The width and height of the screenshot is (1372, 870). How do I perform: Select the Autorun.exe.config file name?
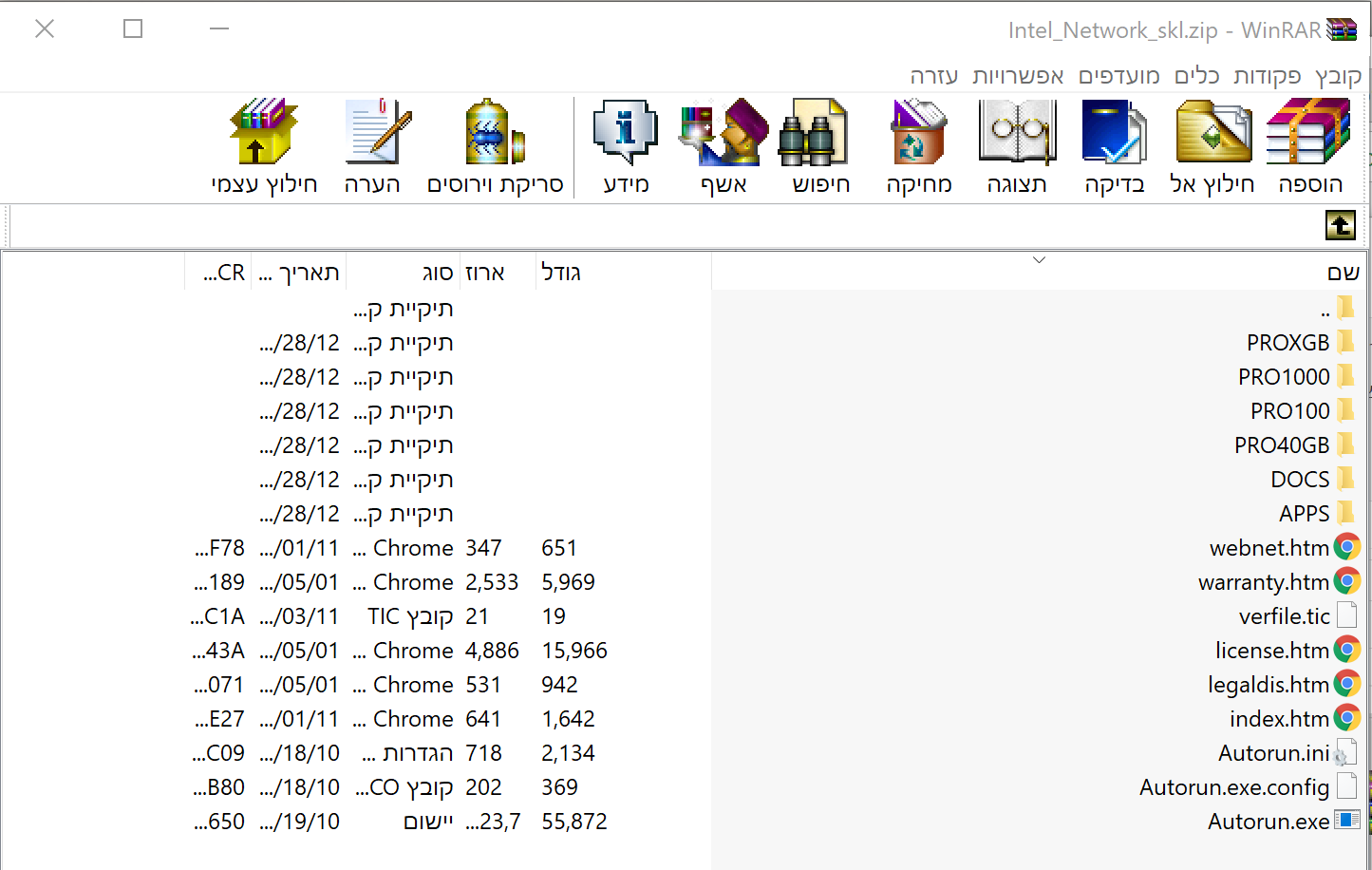(1234, 787)
